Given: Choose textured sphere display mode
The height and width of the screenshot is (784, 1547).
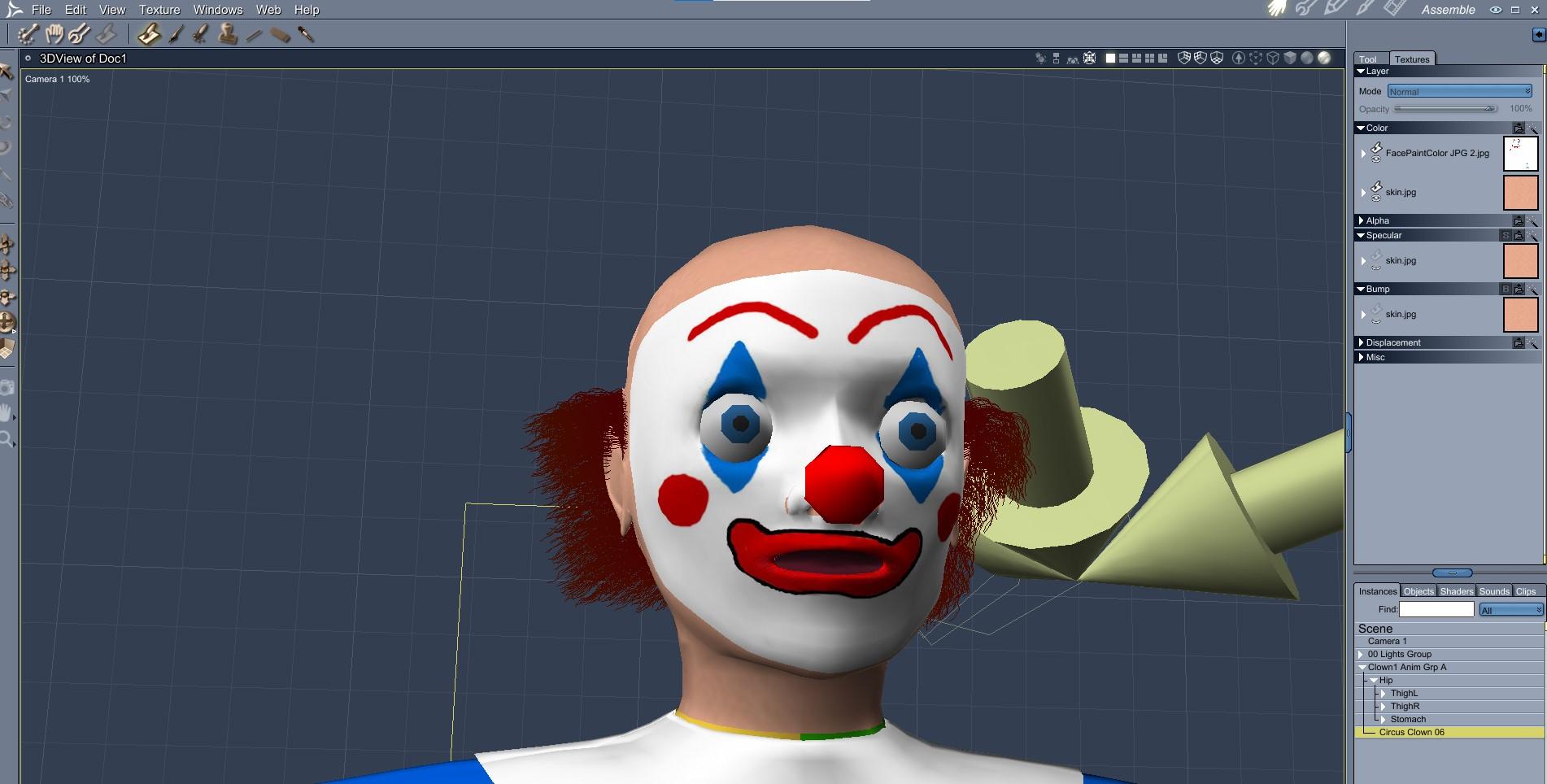Looking at the screenshot, I should pos(1324,58).
